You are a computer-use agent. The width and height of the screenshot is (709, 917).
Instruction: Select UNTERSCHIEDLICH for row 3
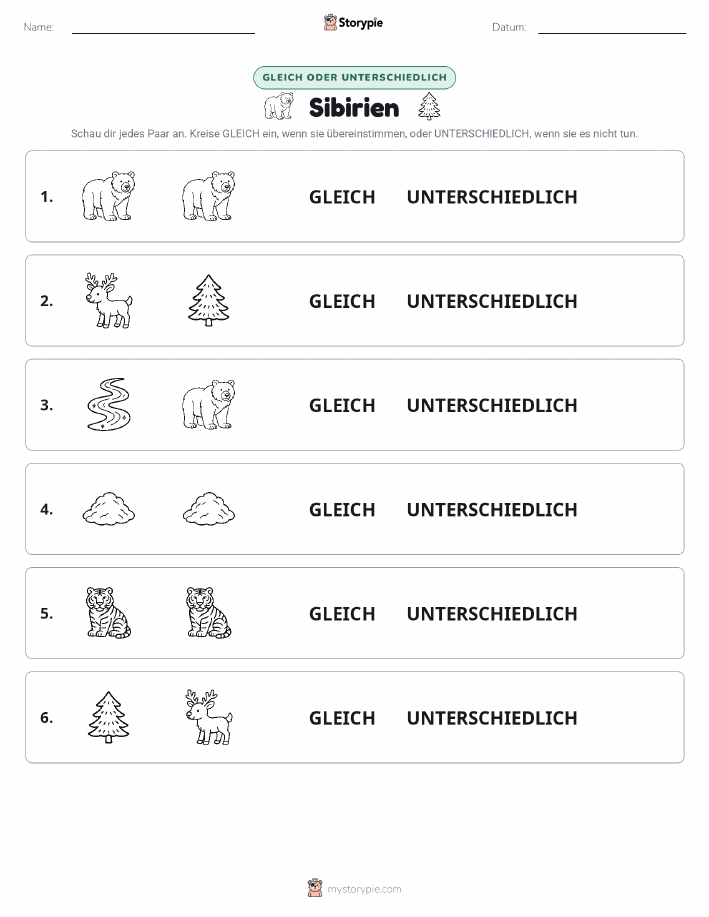click(x=492, y=405)
